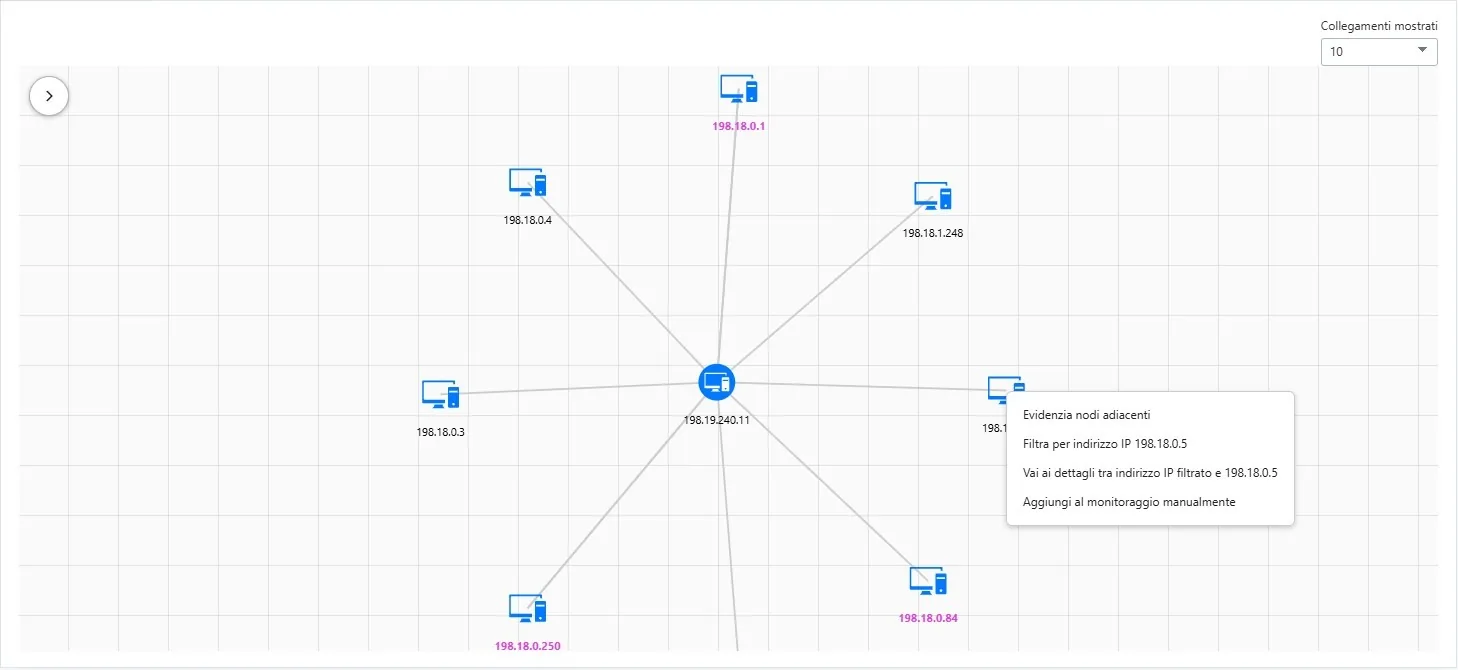Expand the side panel with the chevron button
This screenshot has height=670, width=1458.
[49, 96]
